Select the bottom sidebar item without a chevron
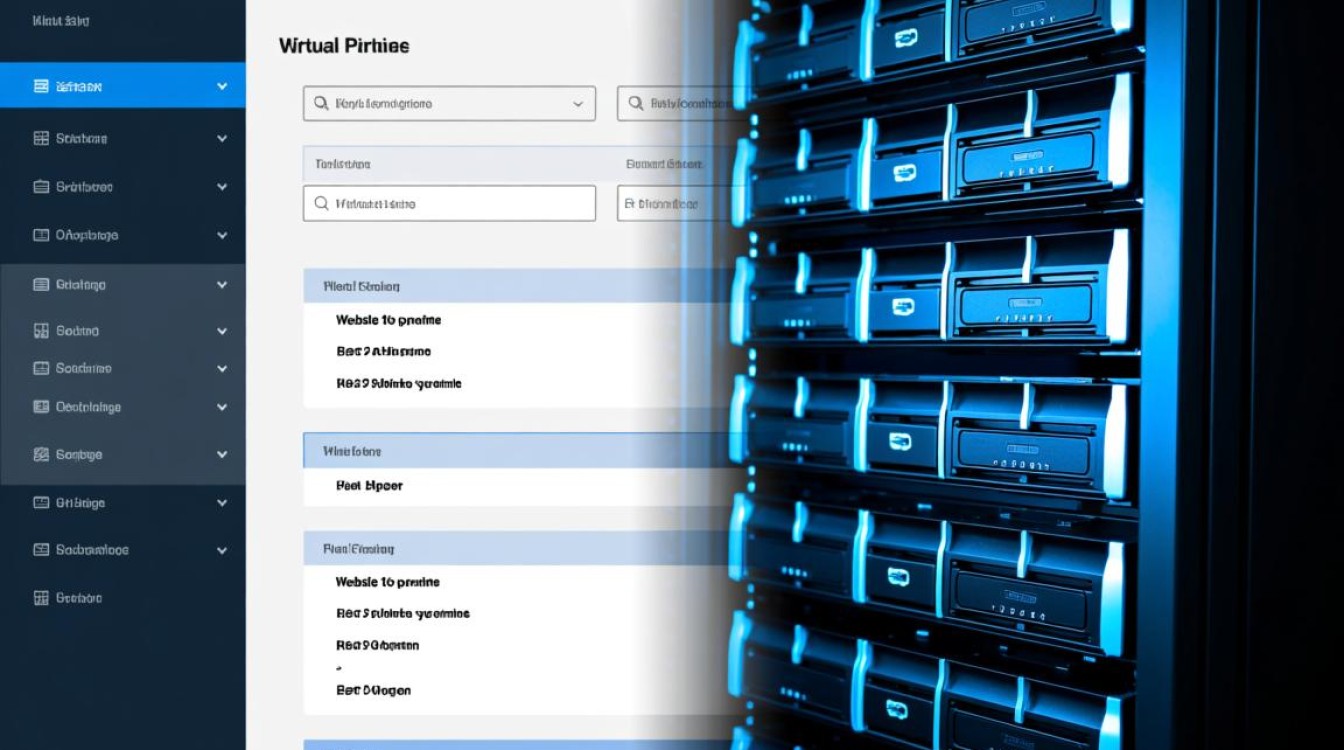 [79, 599]
